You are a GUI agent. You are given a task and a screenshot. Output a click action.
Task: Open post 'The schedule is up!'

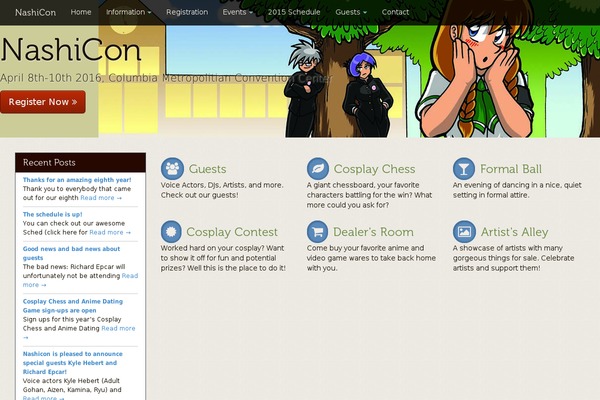[52, 214]
